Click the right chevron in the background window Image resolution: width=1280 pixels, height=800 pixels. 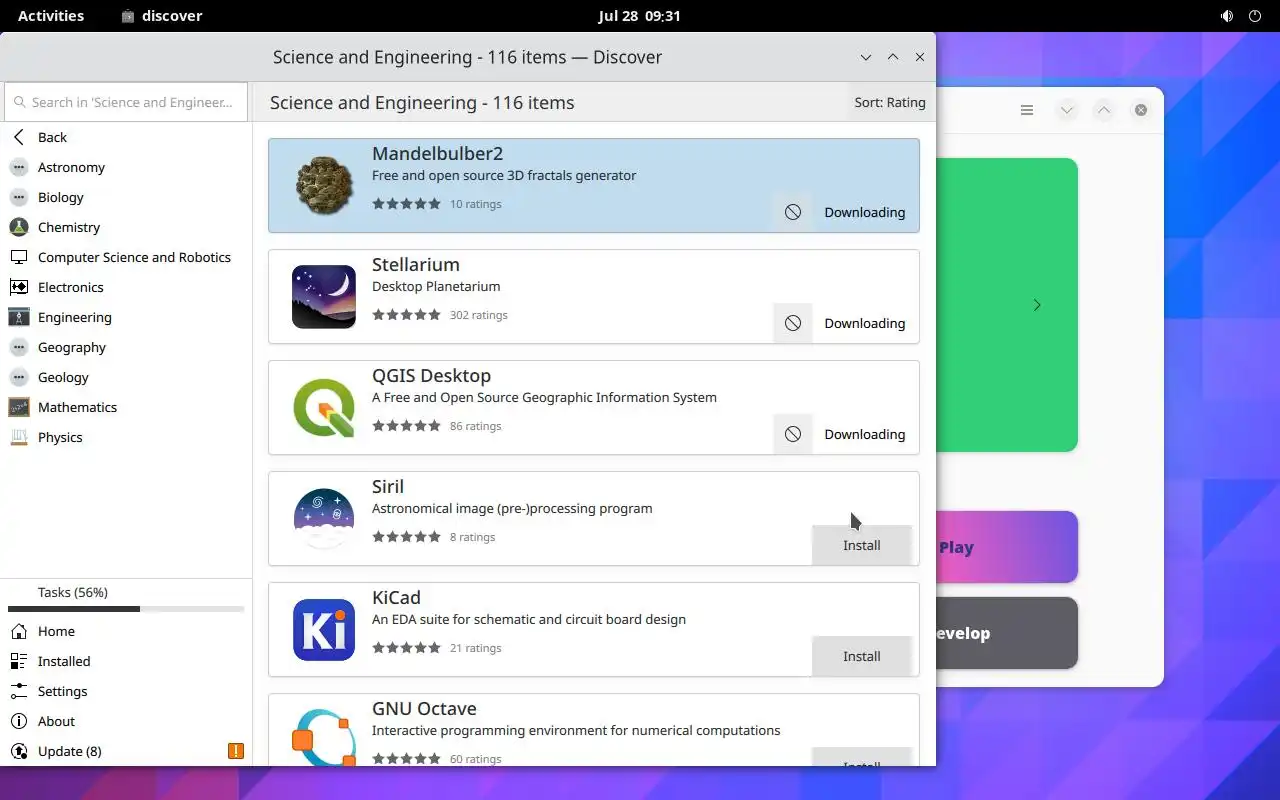pyautogui.click(x=1037, y=305)
